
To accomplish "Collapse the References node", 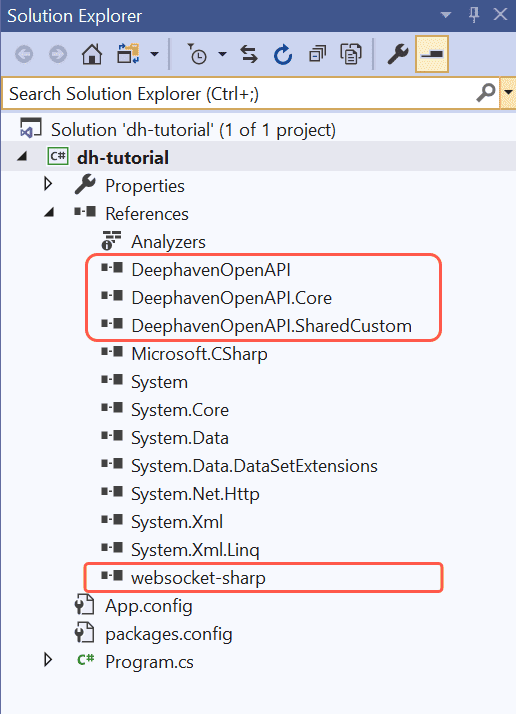I will pyautogui.click(x=49, y=212).
